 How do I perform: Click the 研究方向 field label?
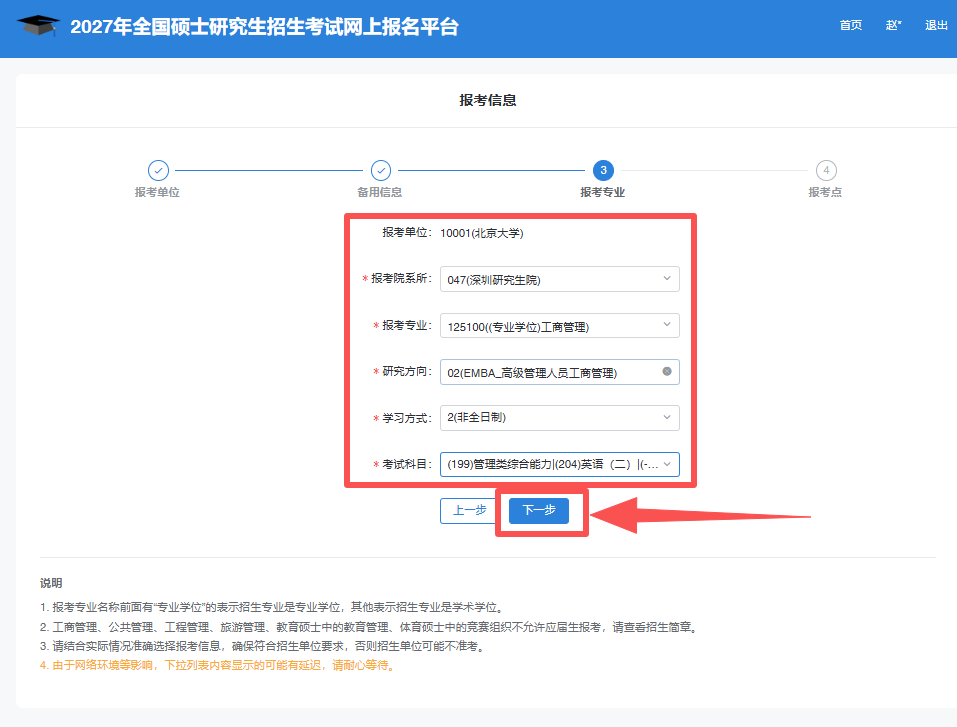(407, 371)
